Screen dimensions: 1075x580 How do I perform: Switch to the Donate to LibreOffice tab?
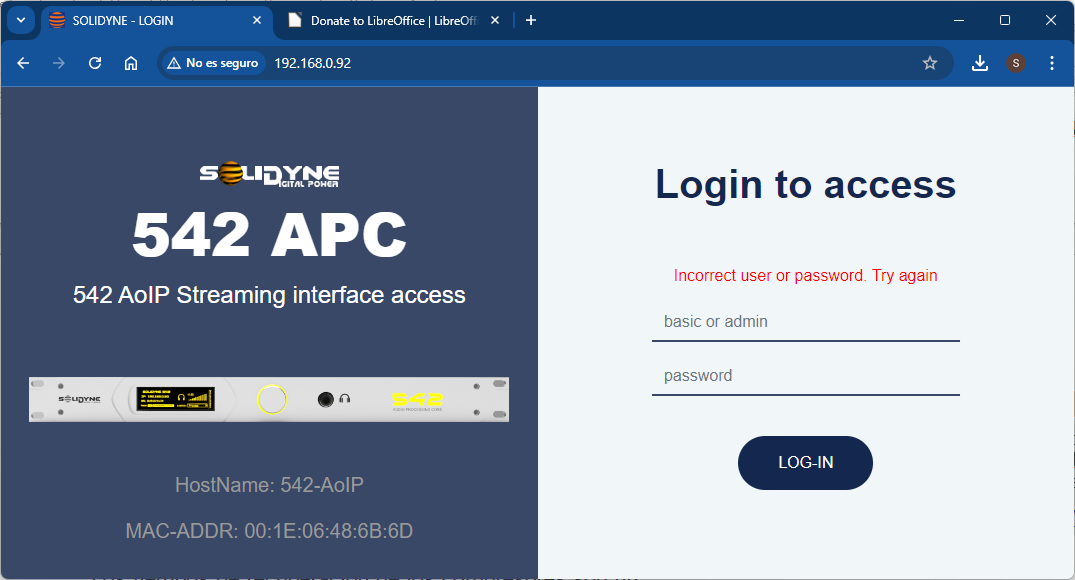coord(390,20)
